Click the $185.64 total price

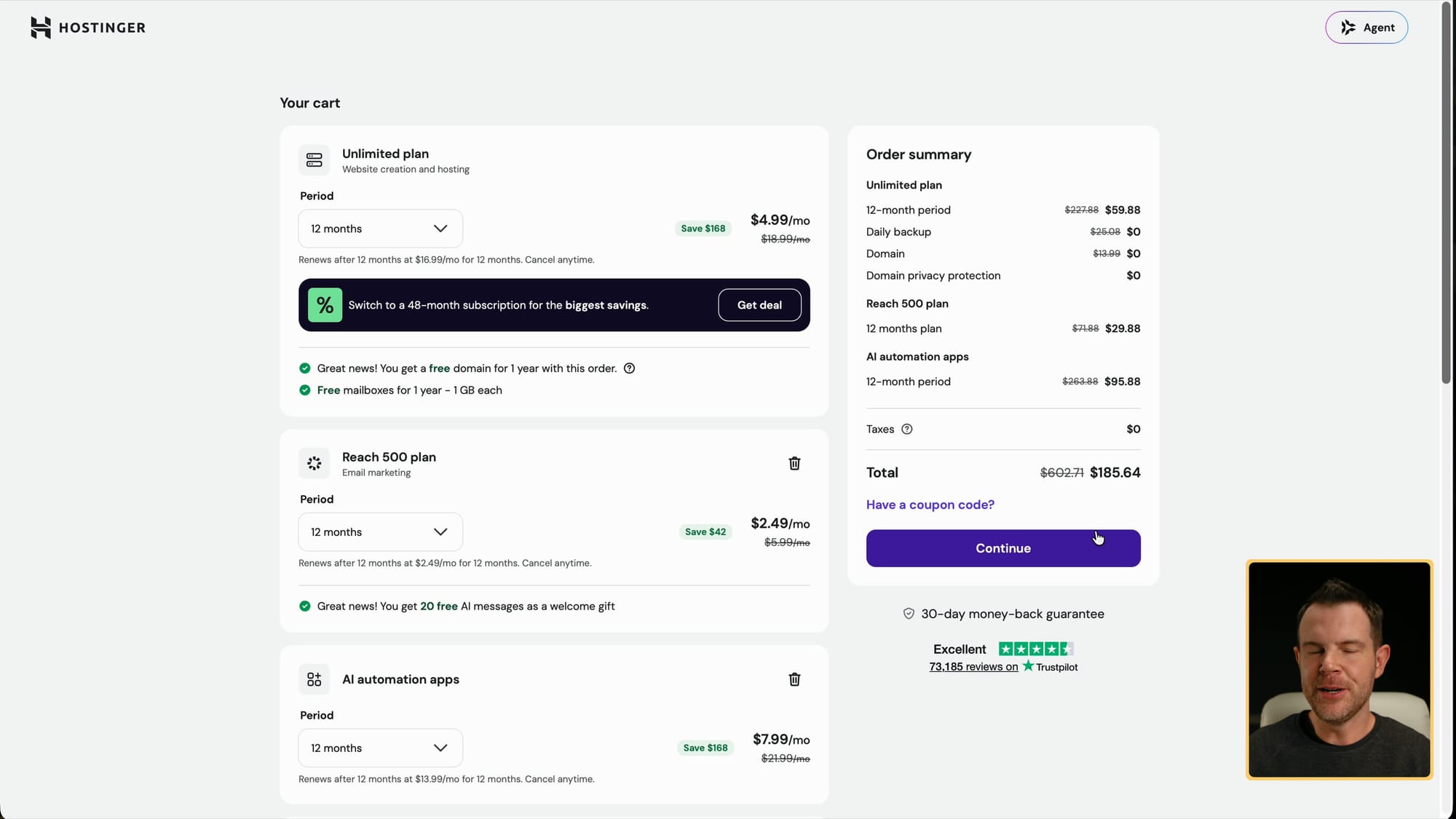1115,472
